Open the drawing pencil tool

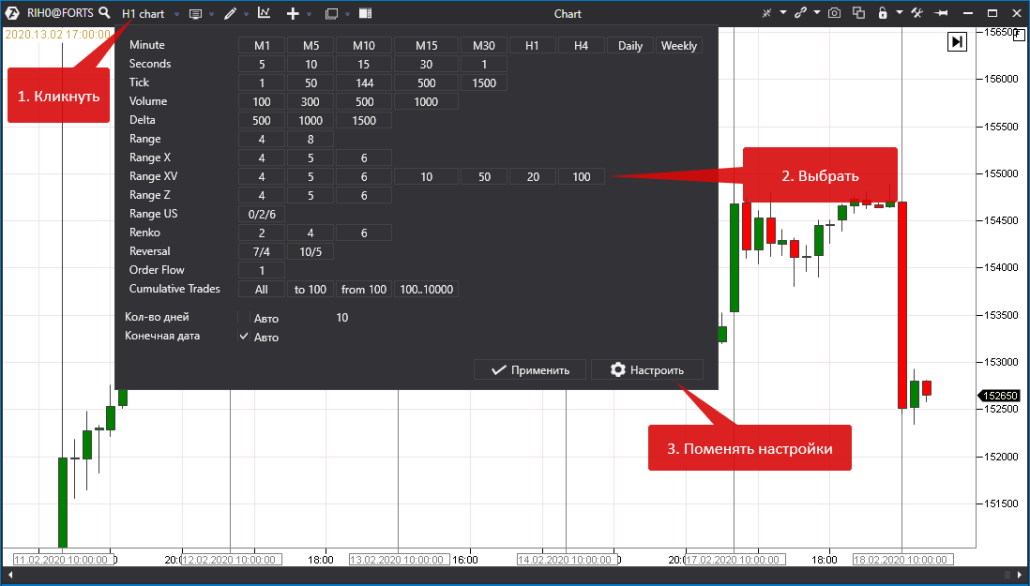click(x=231, y=14)
